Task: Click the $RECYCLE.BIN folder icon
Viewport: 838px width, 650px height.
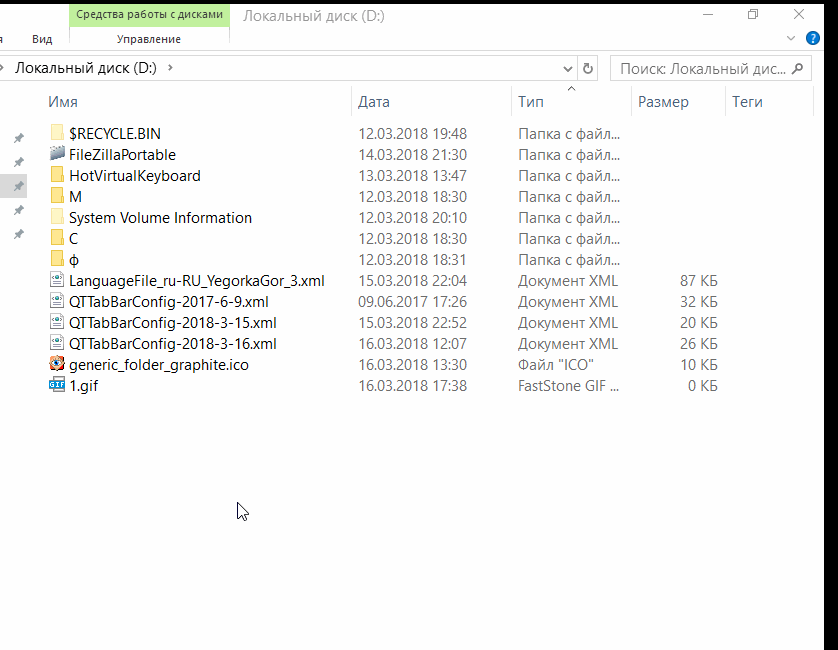Action: click(x=57, y=134)
